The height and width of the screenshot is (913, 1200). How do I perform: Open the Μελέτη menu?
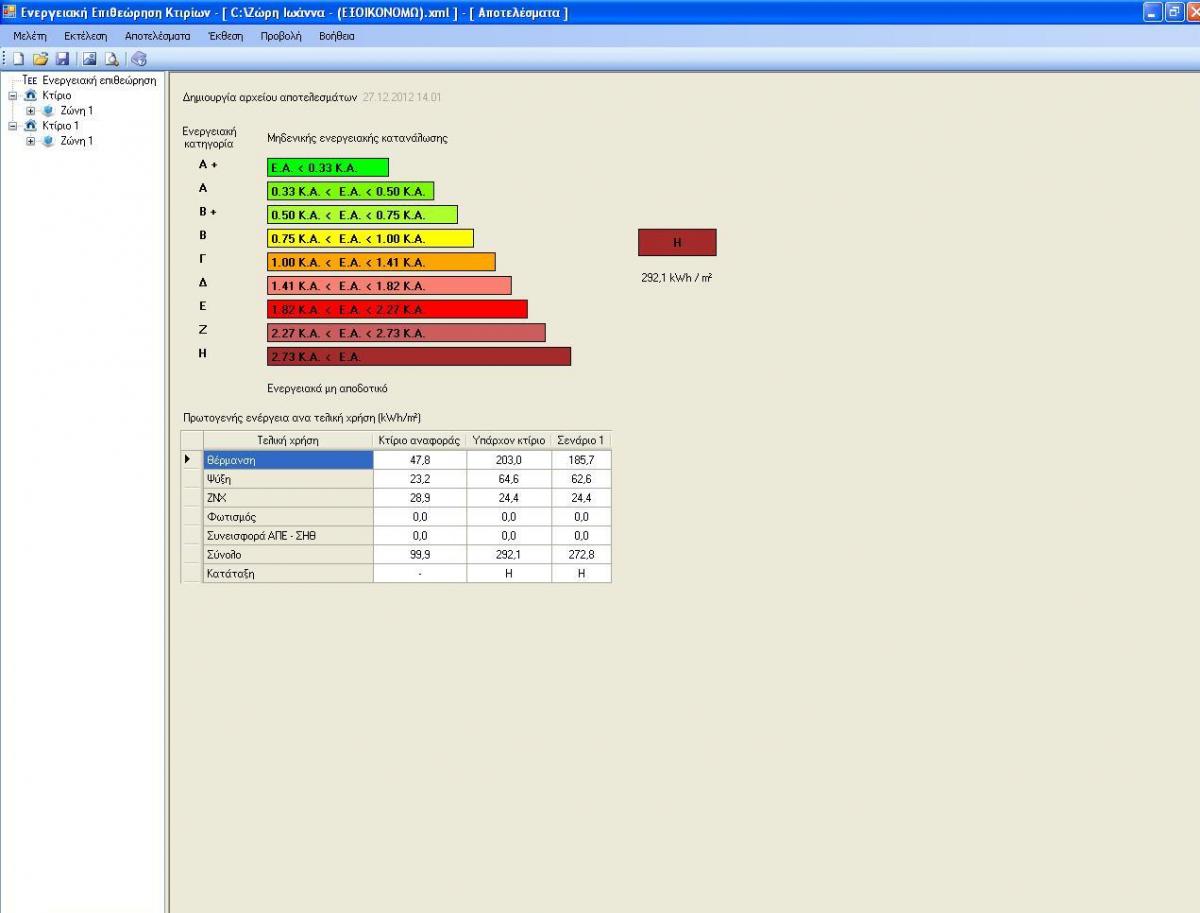pyautogui.click(x=30, y=36)
